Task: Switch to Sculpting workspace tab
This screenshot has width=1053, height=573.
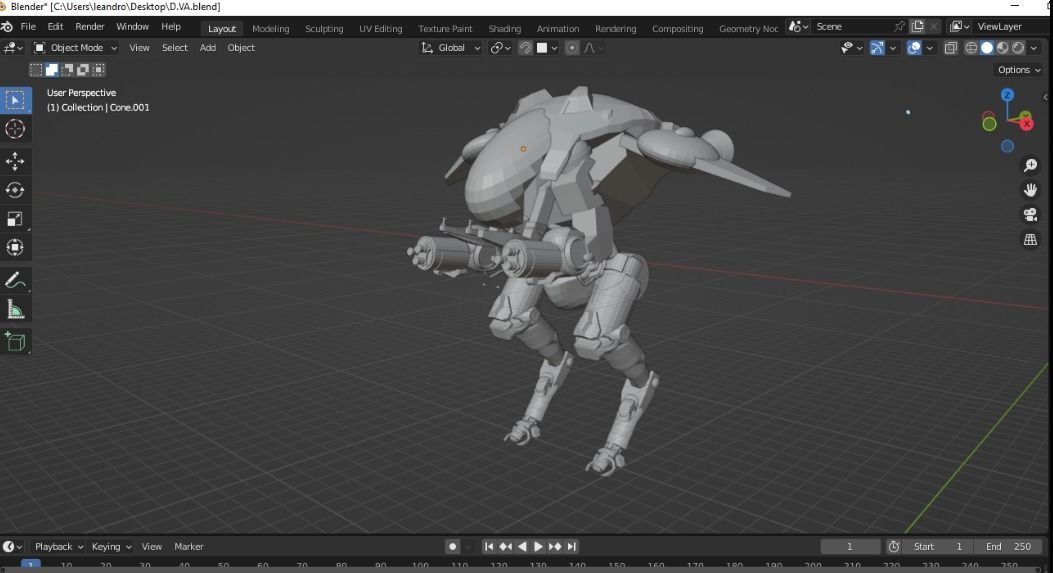Action: (324, 29)
